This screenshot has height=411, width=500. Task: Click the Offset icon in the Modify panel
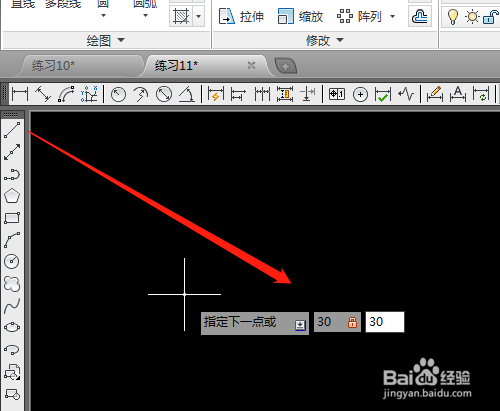point(420,16)
